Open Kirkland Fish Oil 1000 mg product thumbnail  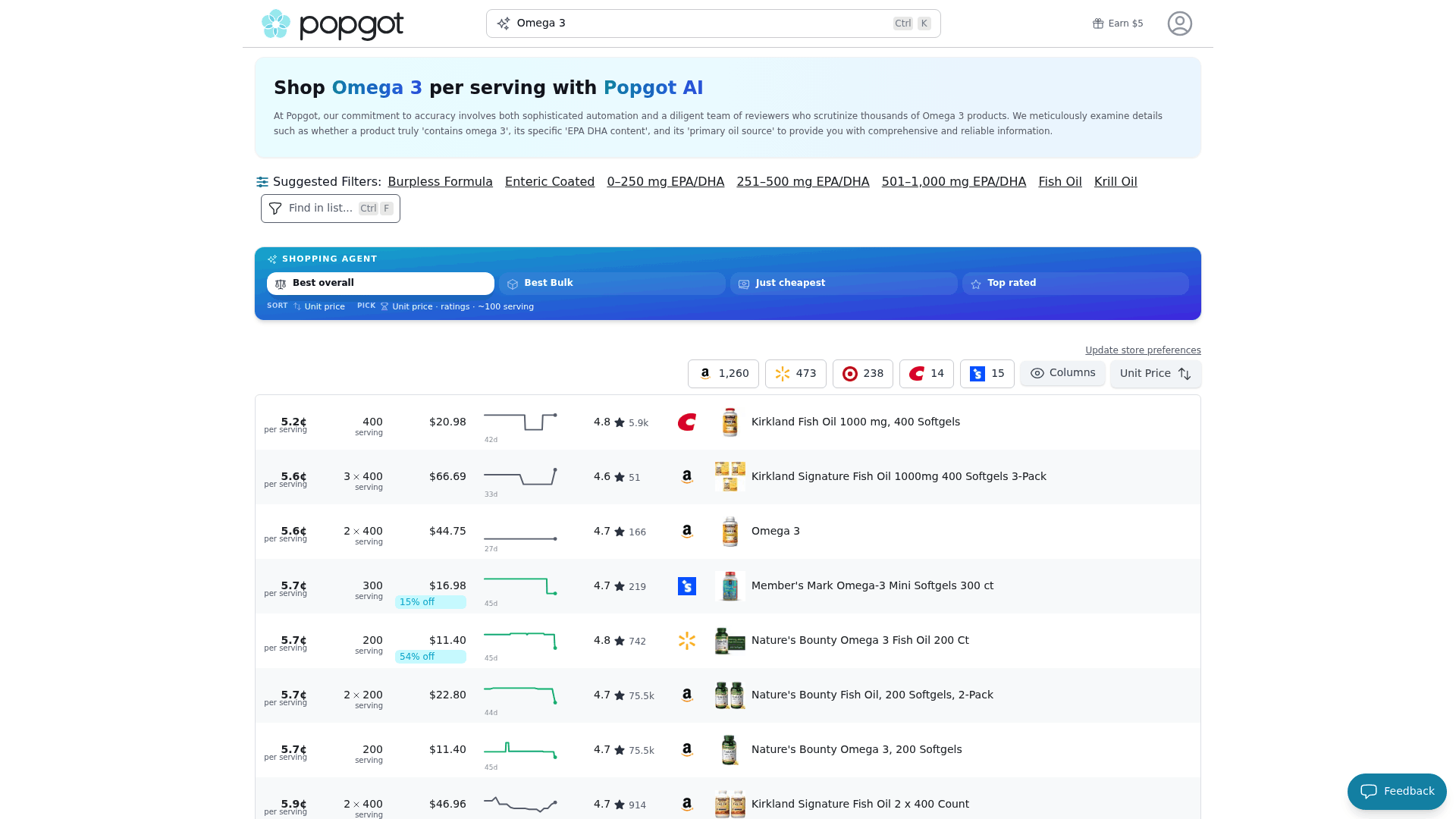click(730, 422)
